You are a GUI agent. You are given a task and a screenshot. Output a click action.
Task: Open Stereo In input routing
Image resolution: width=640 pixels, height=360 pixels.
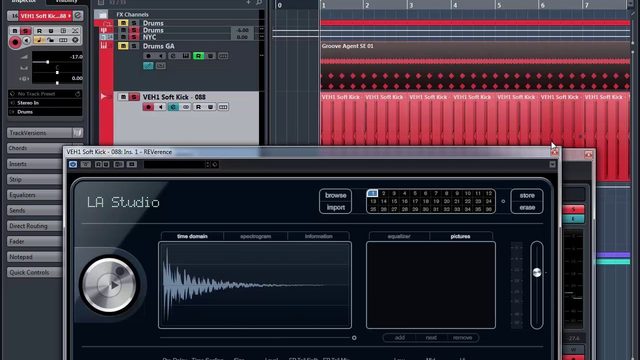coord(45,103)
